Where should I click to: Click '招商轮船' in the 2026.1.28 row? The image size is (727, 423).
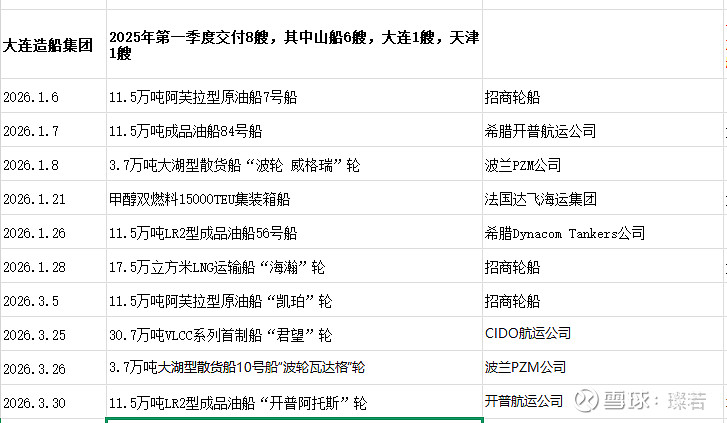click(603, 266)
